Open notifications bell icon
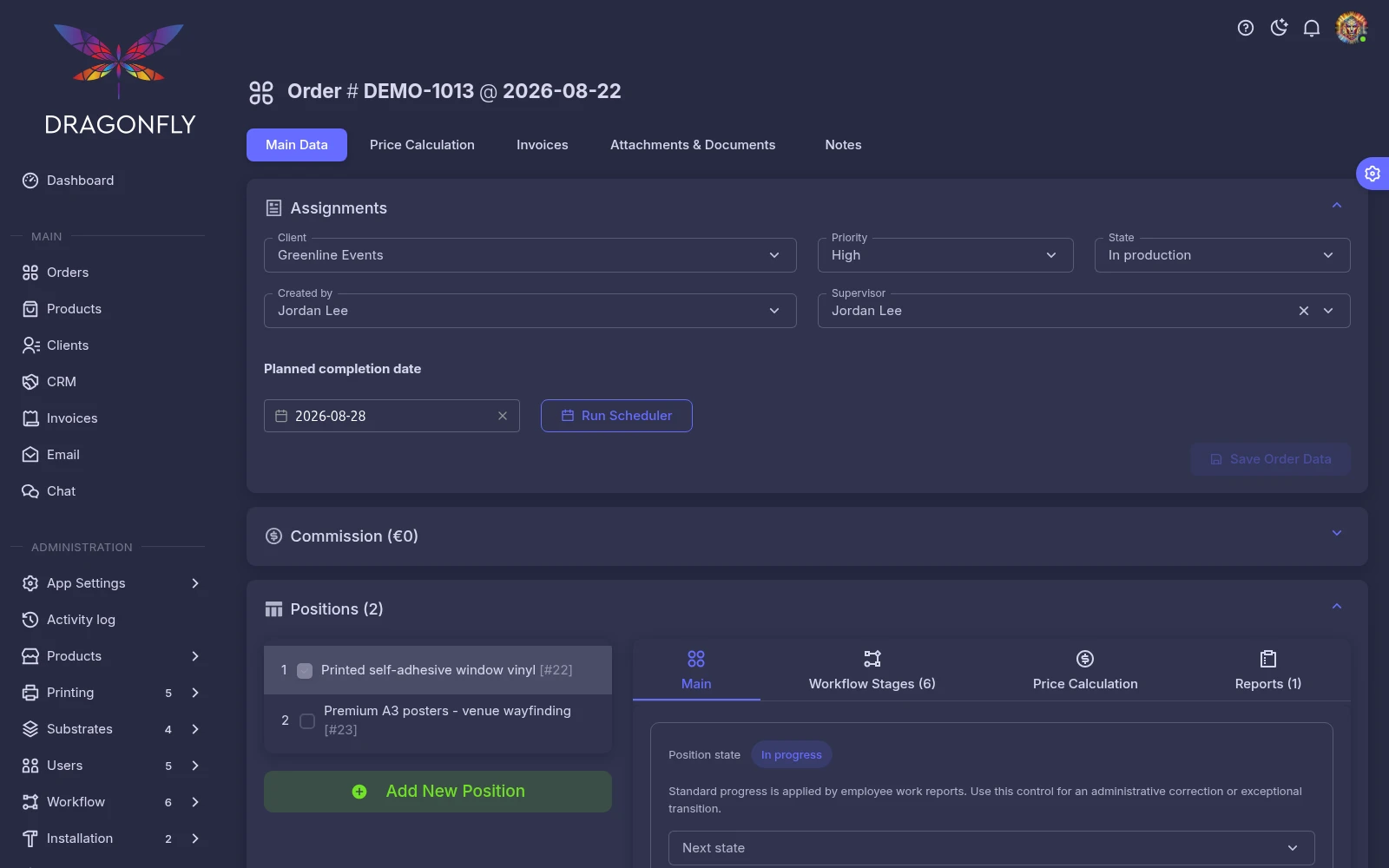The width and height of the screenshot is (1389, 868). (1312, 28)
